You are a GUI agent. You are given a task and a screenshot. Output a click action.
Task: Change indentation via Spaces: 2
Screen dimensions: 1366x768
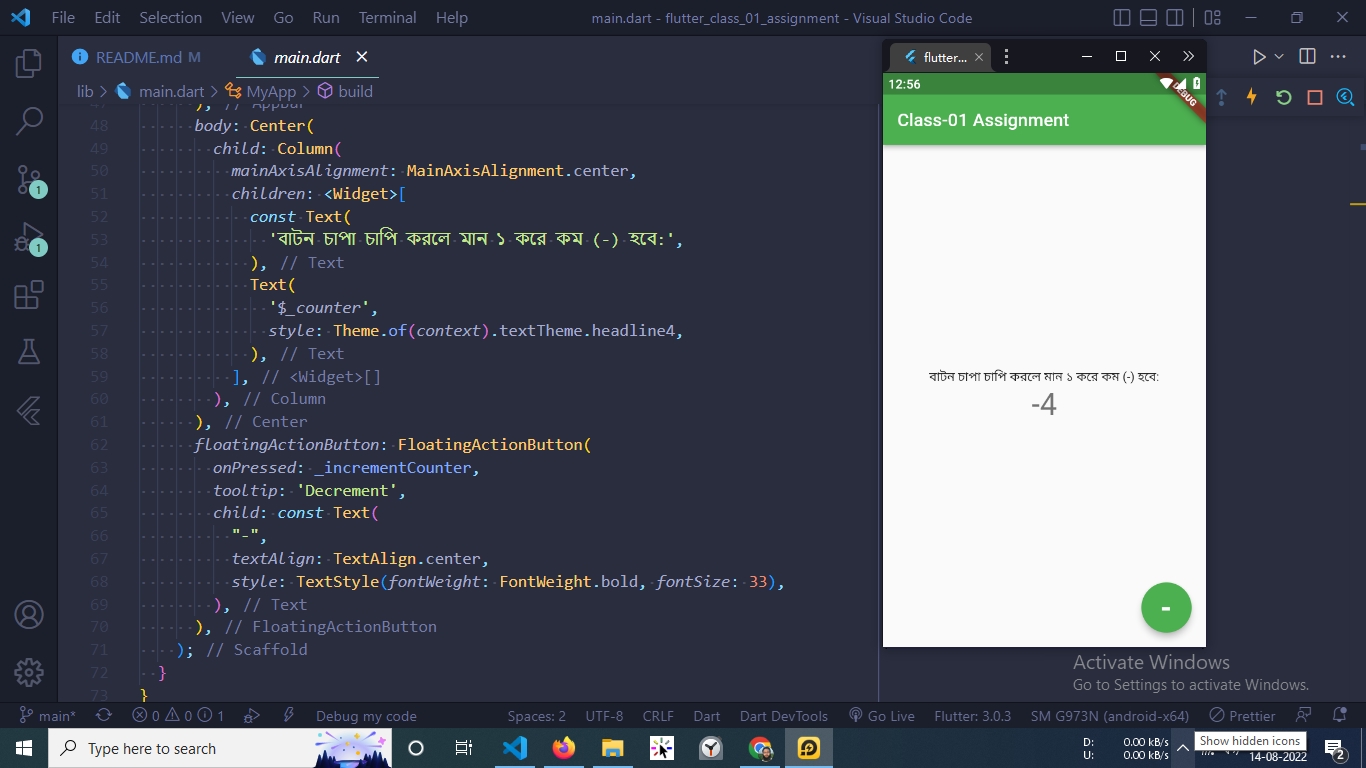[536, 716]
